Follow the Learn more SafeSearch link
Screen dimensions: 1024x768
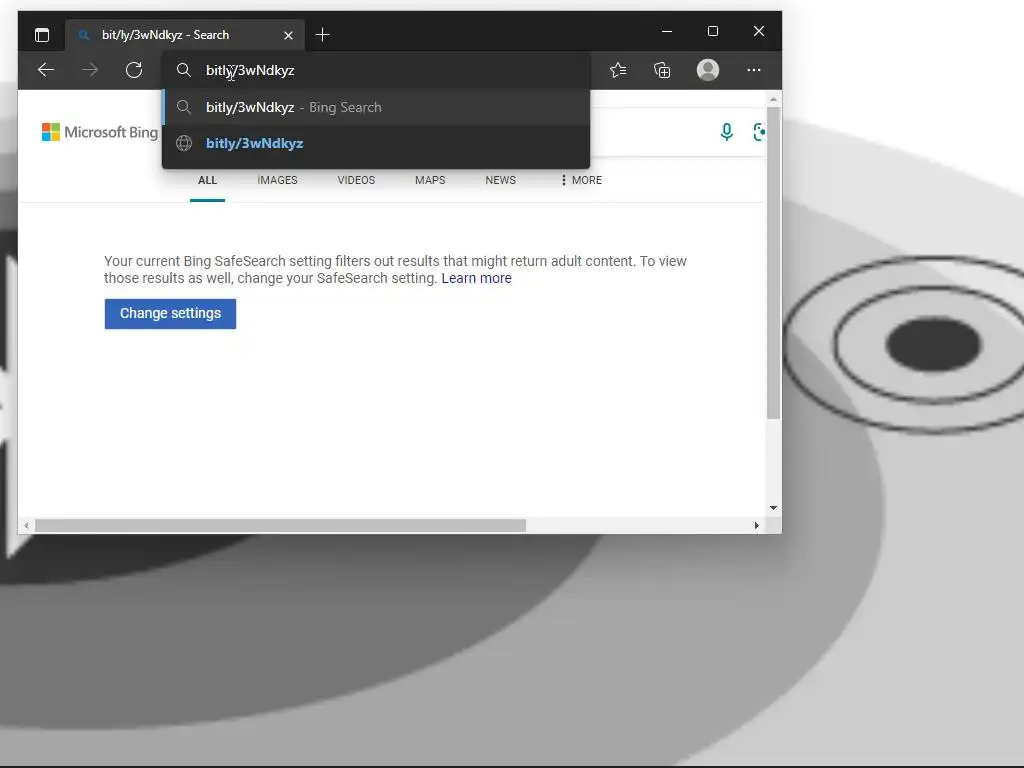(477, 278)
